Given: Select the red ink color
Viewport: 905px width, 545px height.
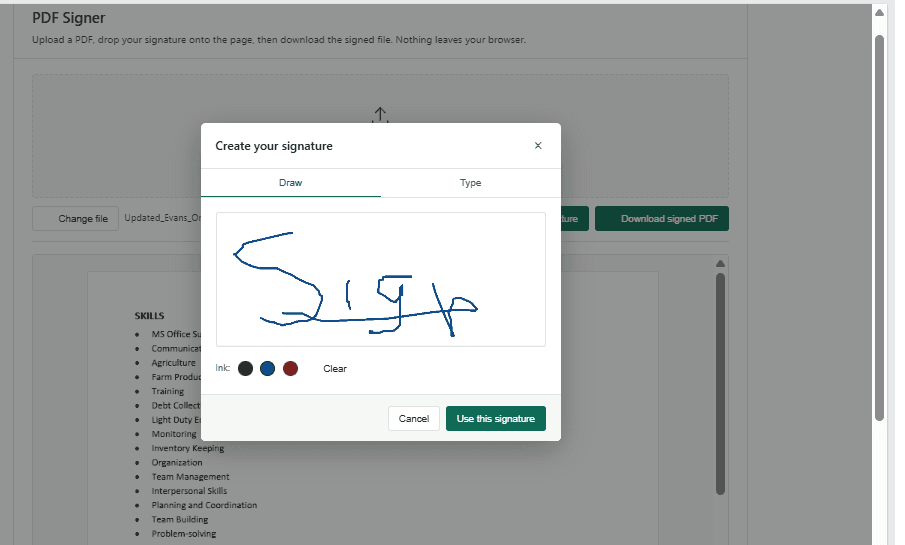Looking at the screenshot, I should coord(290,368).
